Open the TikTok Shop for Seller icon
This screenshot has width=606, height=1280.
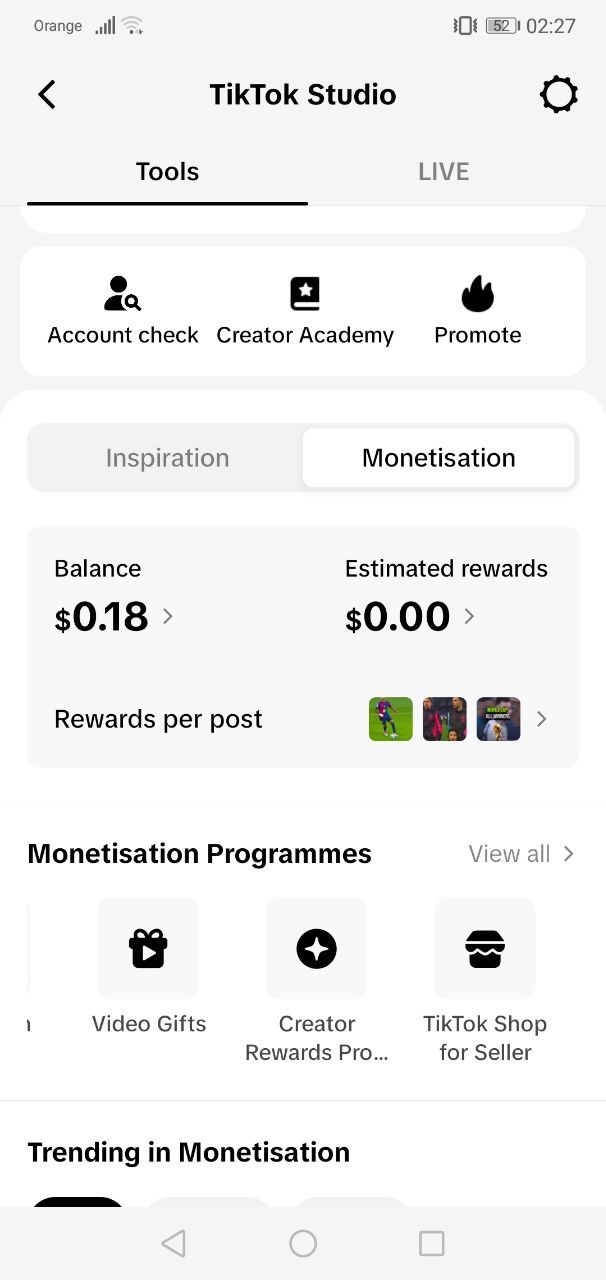(x=485, y=948)
